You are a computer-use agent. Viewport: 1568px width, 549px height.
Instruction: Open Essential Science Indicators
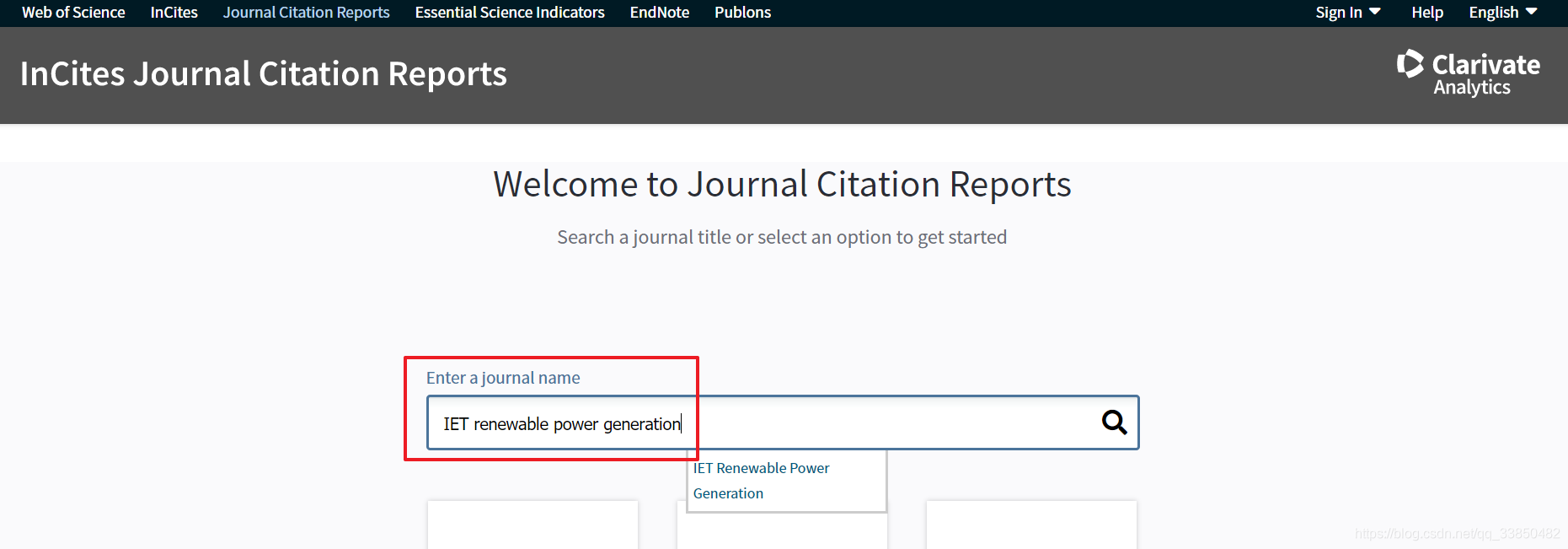[510, 13]
